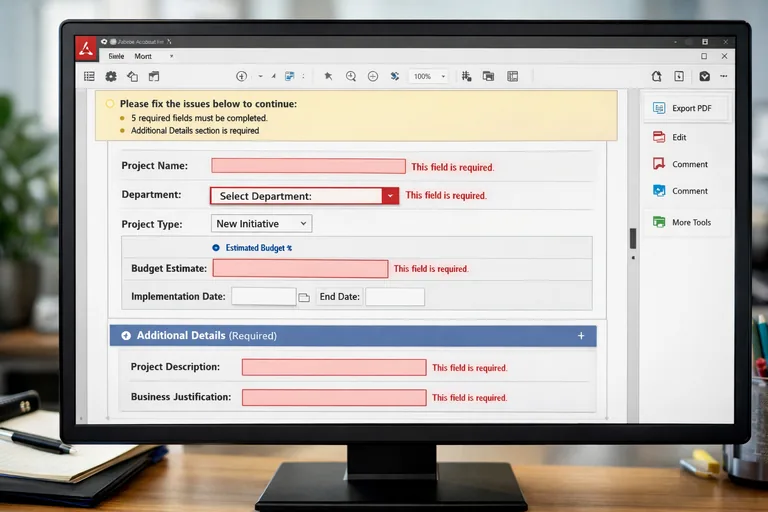Click the Edit tool label
Viewport: 768px width, 512px height.
click(679, 137)
